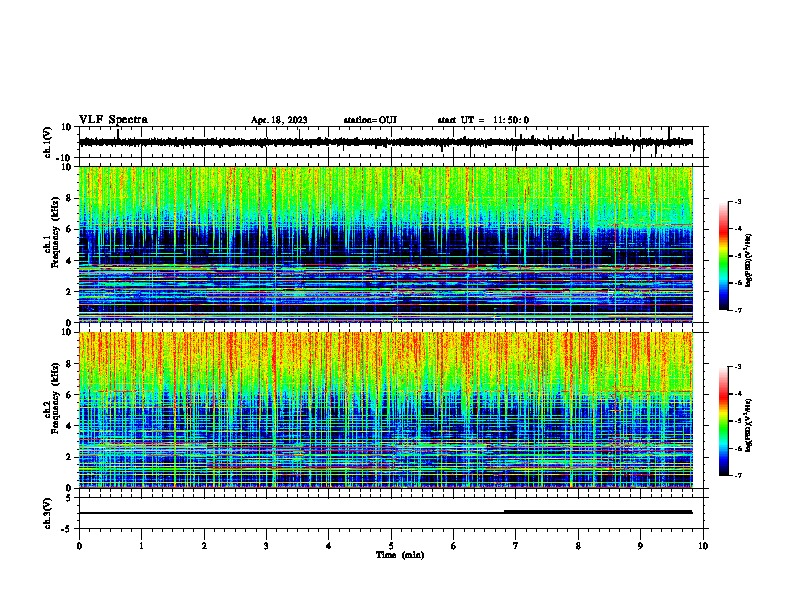The height and width of the screenshot is (612, 792).
Task: Click the ch.2 spectrogram color bar
Action: [723, 421]
